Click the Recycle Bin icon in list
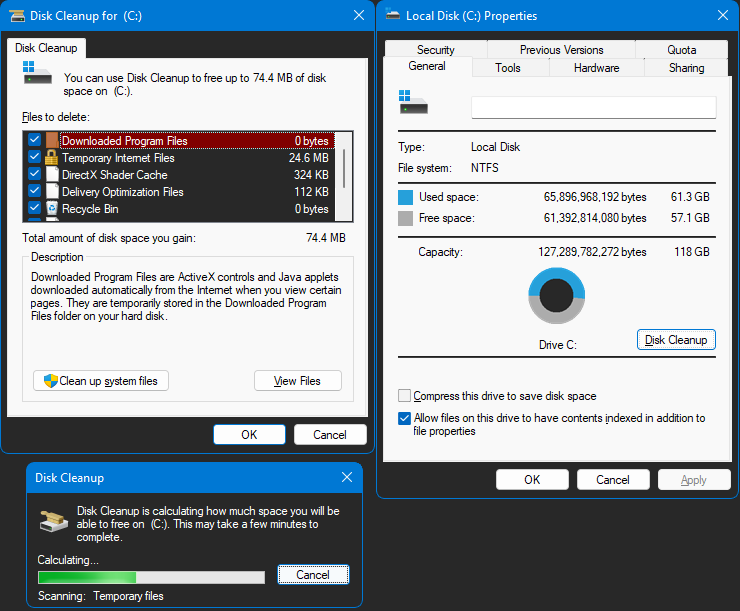The image size is (740, 611). point(52,209)
